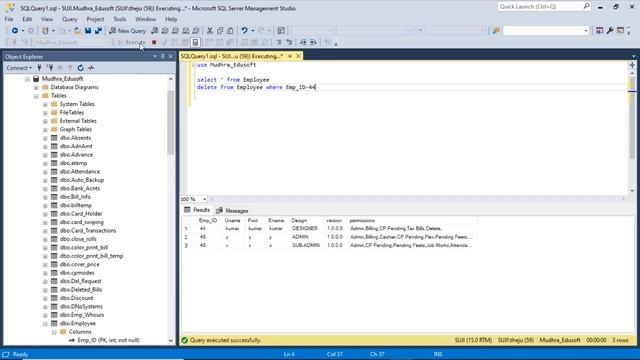Click the New Query button
The width and height of the screenshot is (640, 360).
click(x=127, y=31)
